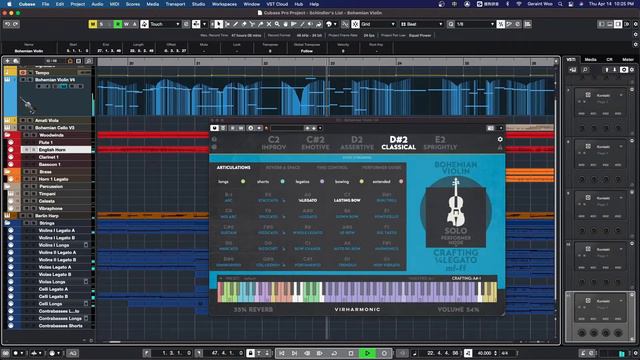Open right zone settings gear icon
This screenshot has height=360, width=640.
[x=632, y=70]
